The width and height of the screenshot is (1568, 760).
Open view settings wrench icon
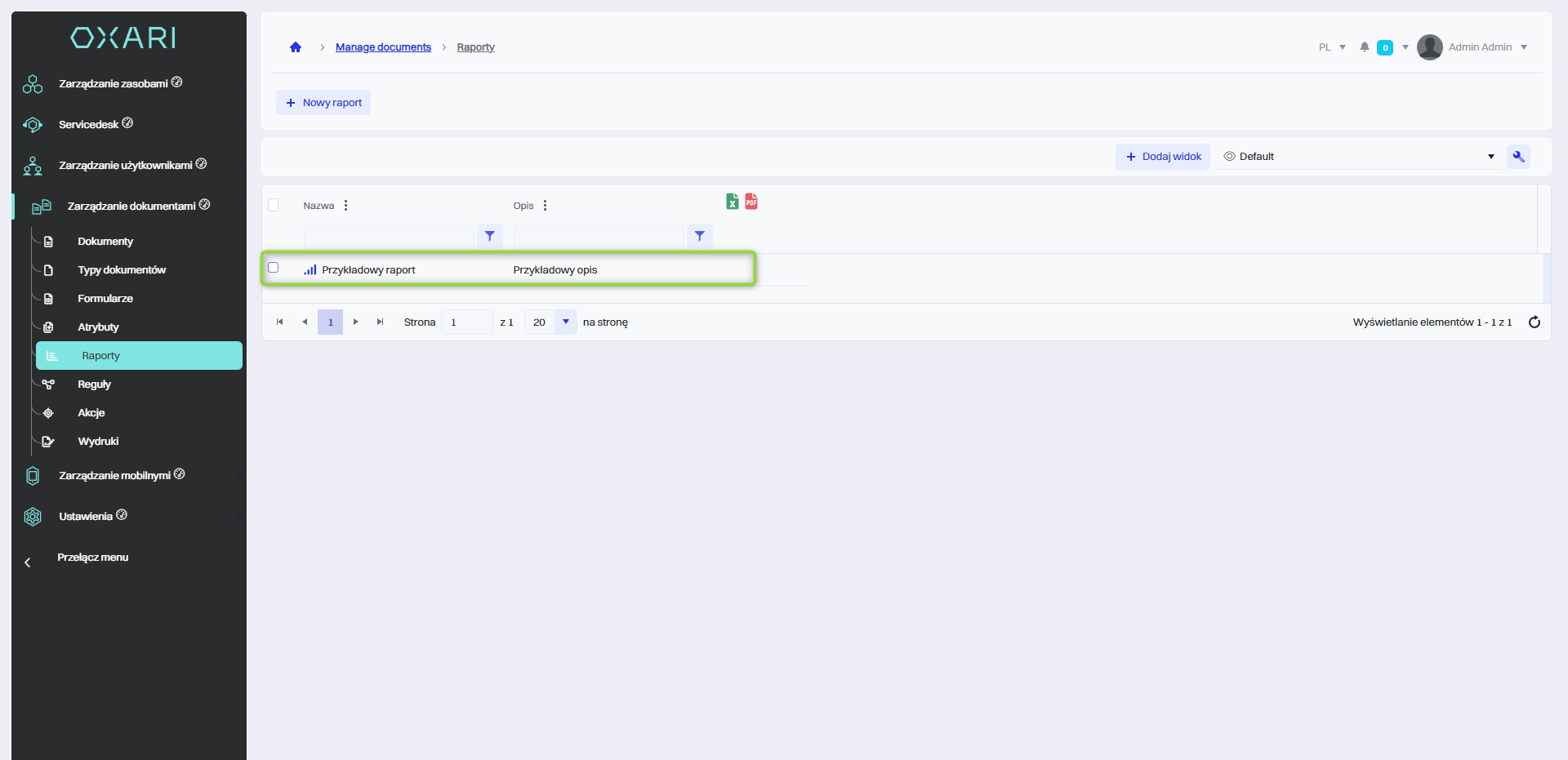tap(1518, 157)
